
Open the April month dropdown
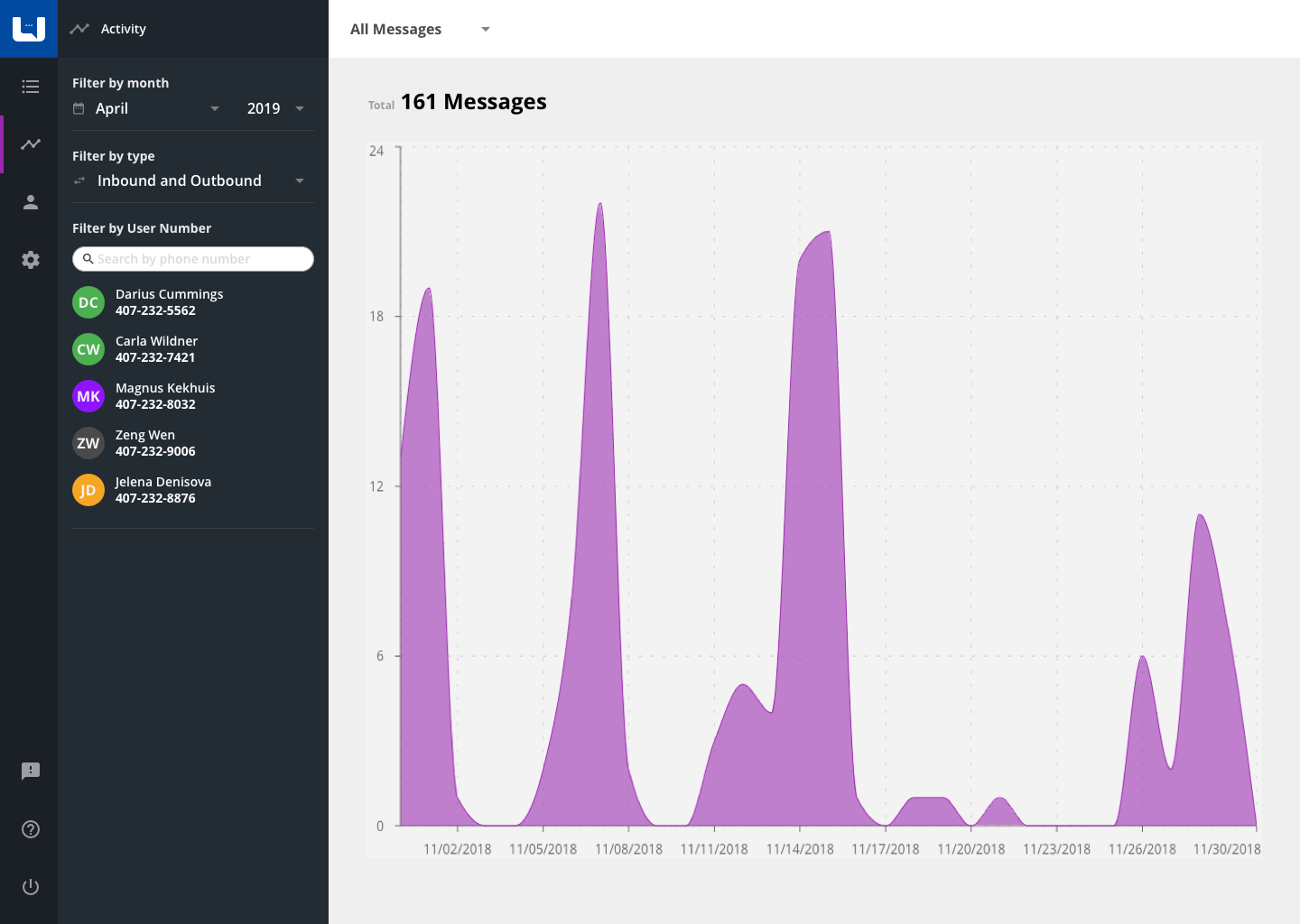tap(147, 108)
